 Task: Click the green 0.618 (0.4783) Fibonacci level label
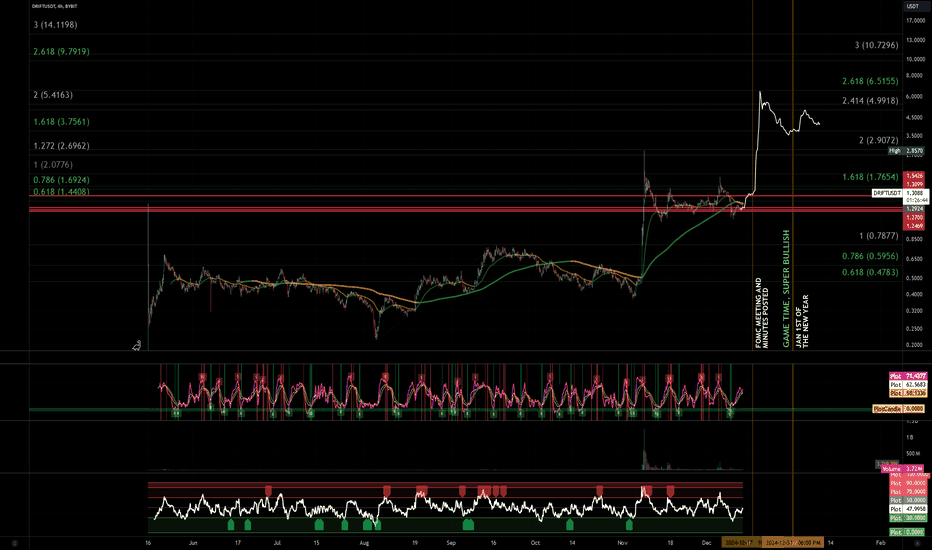870,272
